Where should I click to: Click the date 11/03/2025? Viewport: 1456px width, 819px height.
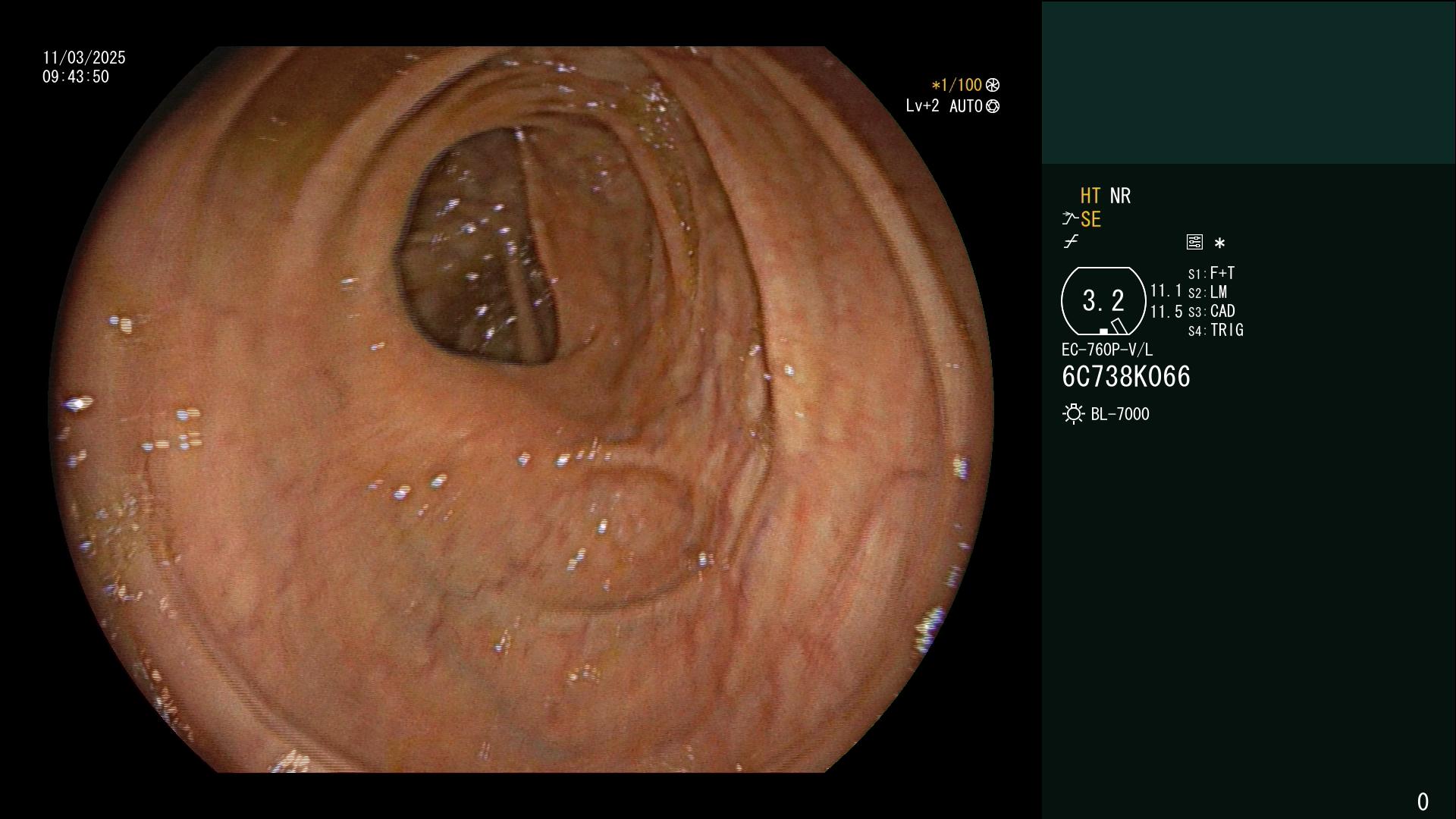84,58
